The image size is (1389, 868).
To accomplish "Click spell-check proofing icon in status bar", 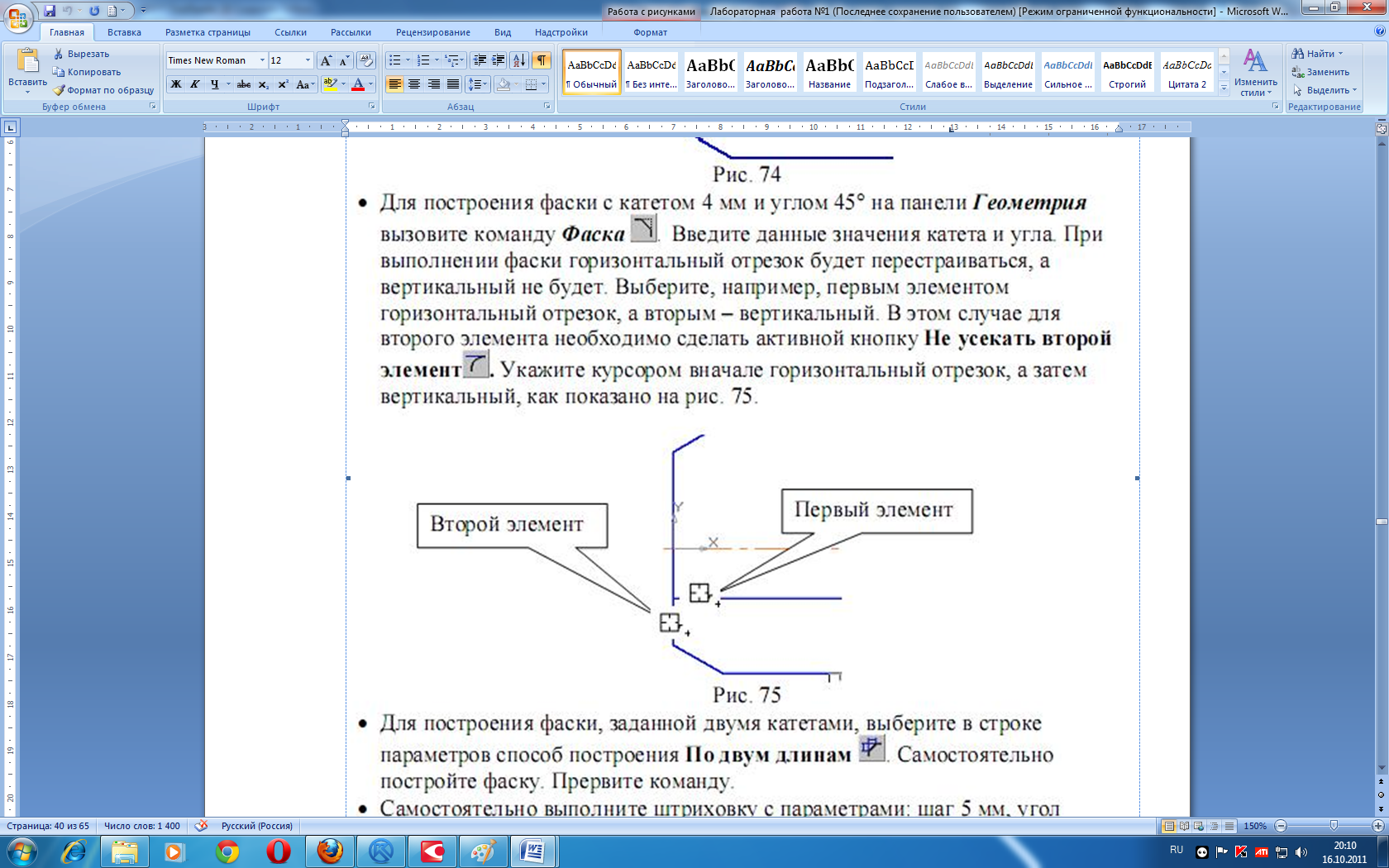I will (x=201, y=826).
